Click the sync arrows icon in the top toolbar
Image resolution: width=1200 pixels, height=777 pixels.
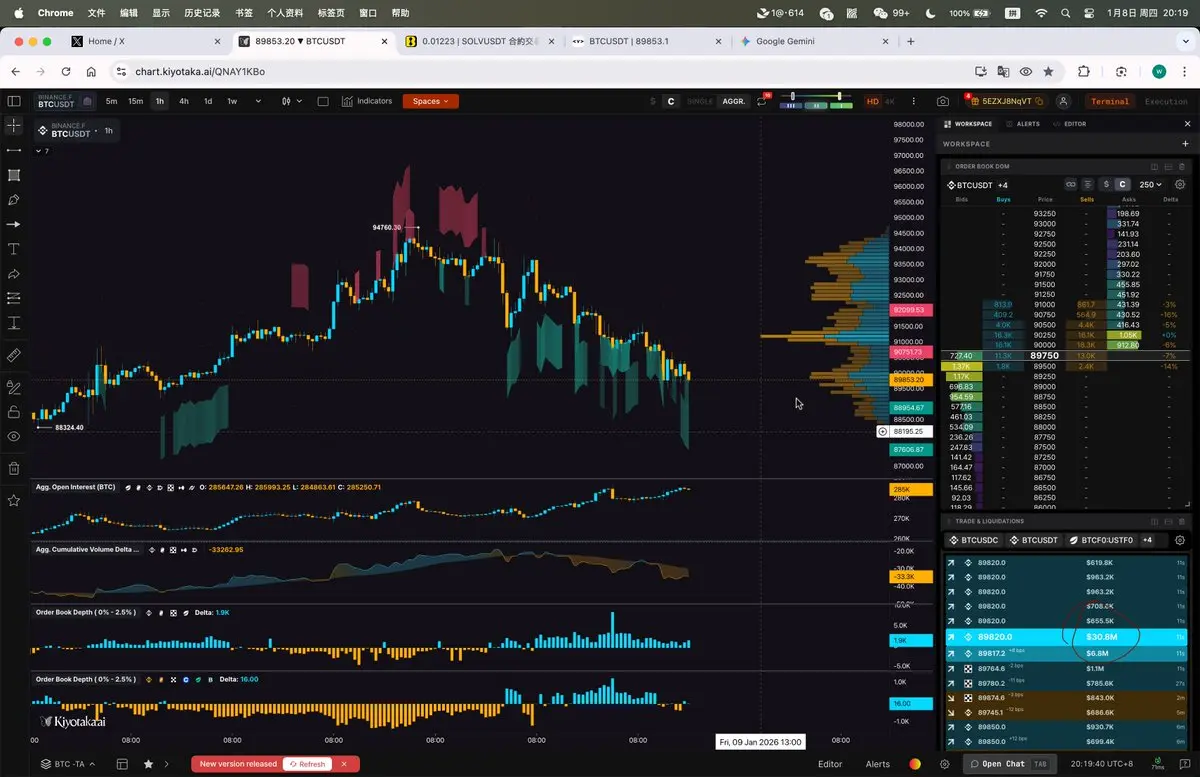tap(761, 101)
